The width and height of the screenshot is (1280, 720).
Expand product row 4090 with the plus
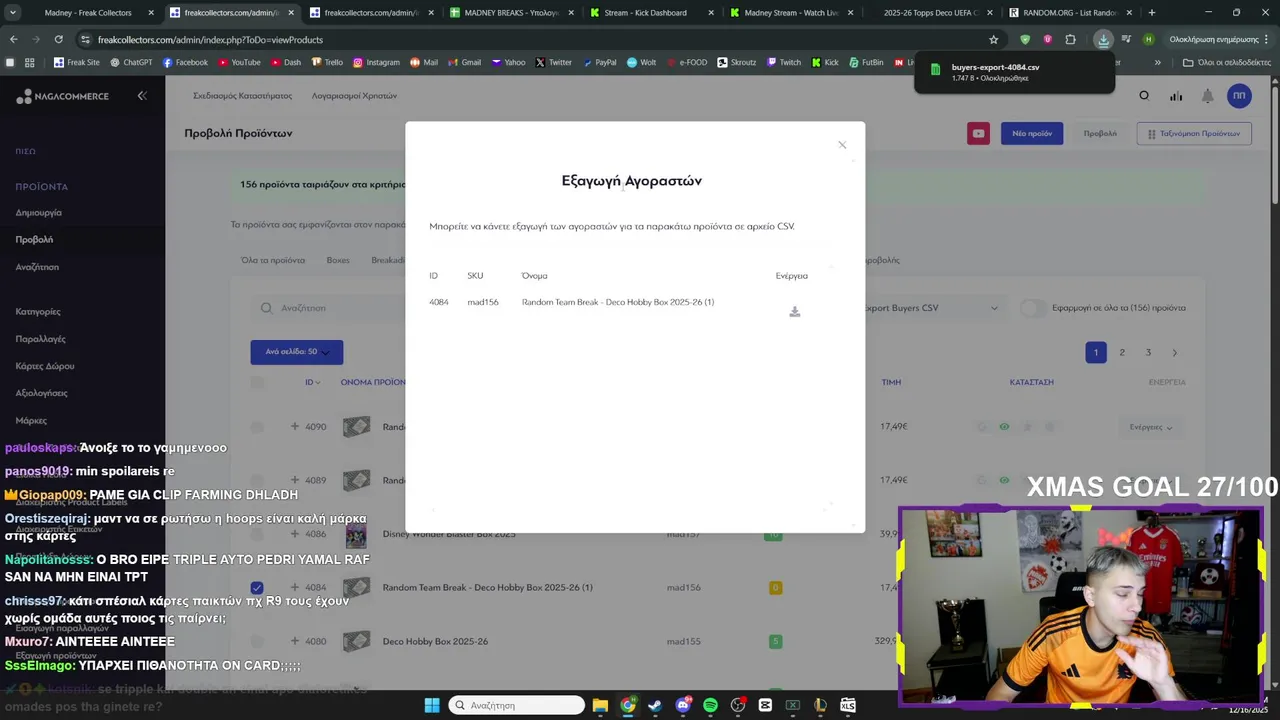pos(294,426)
